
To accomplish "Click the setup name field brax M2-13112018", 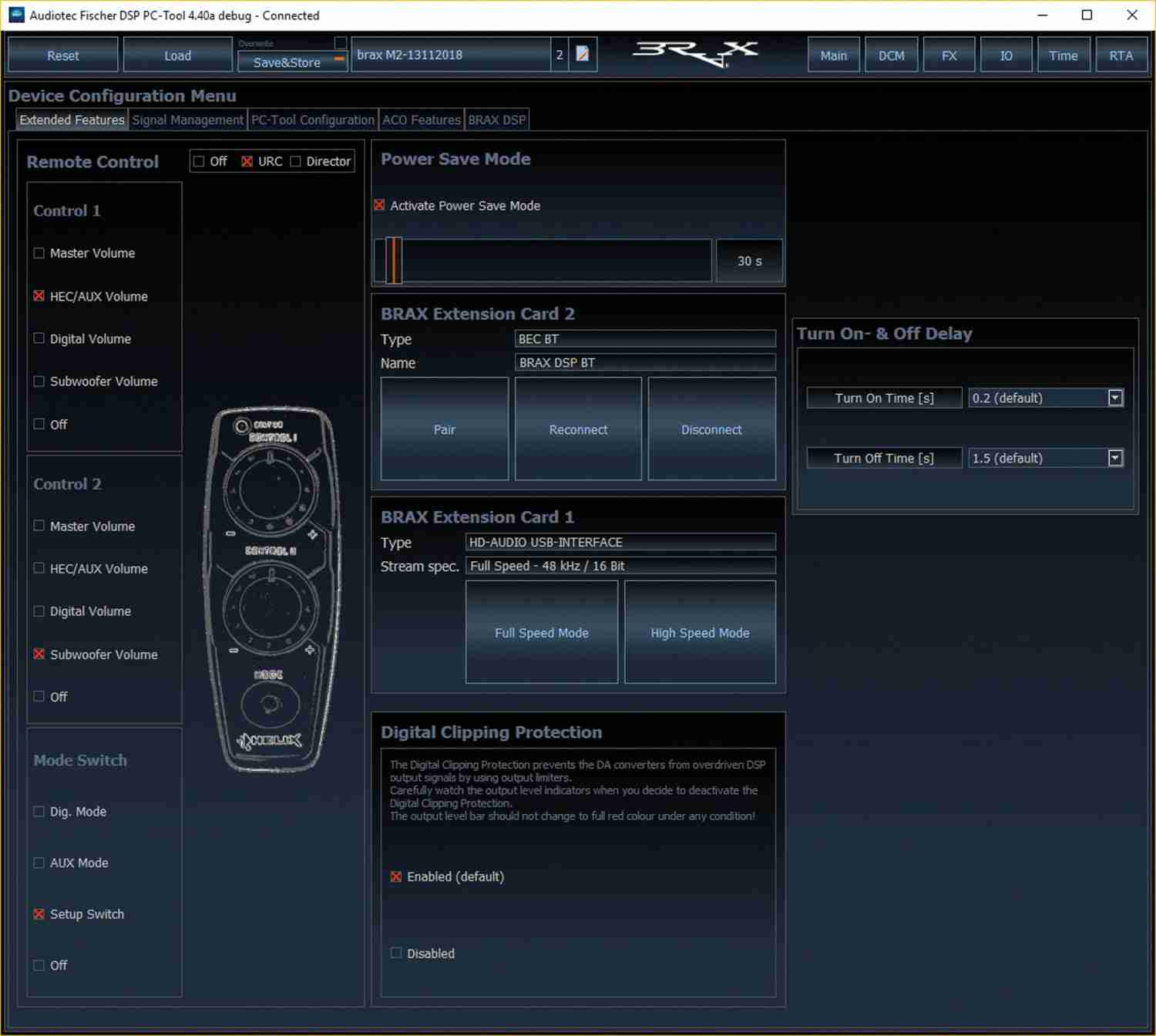I will (x=451, y=55).
